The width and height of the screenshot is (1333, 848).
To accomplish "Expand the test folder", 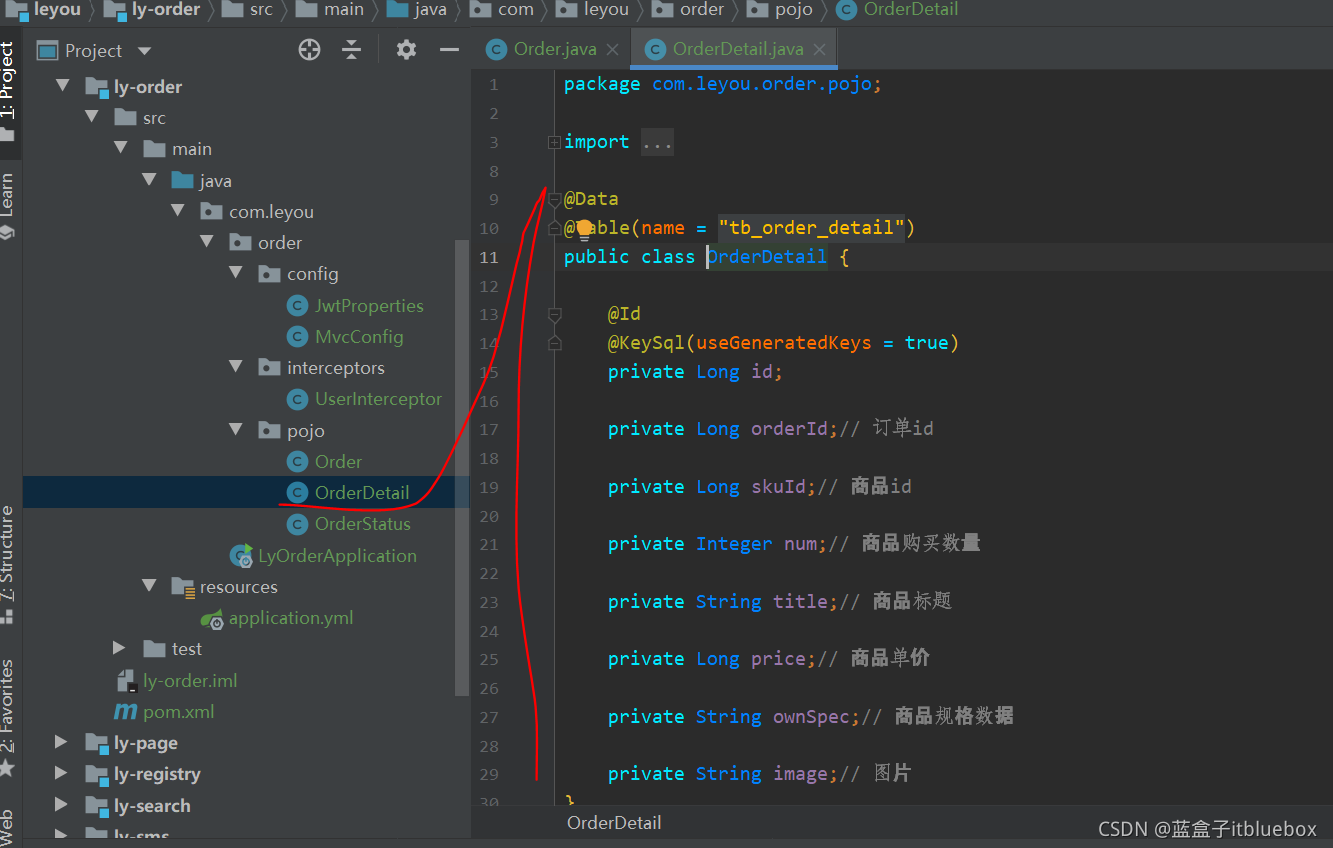I will tap(120, 648).
